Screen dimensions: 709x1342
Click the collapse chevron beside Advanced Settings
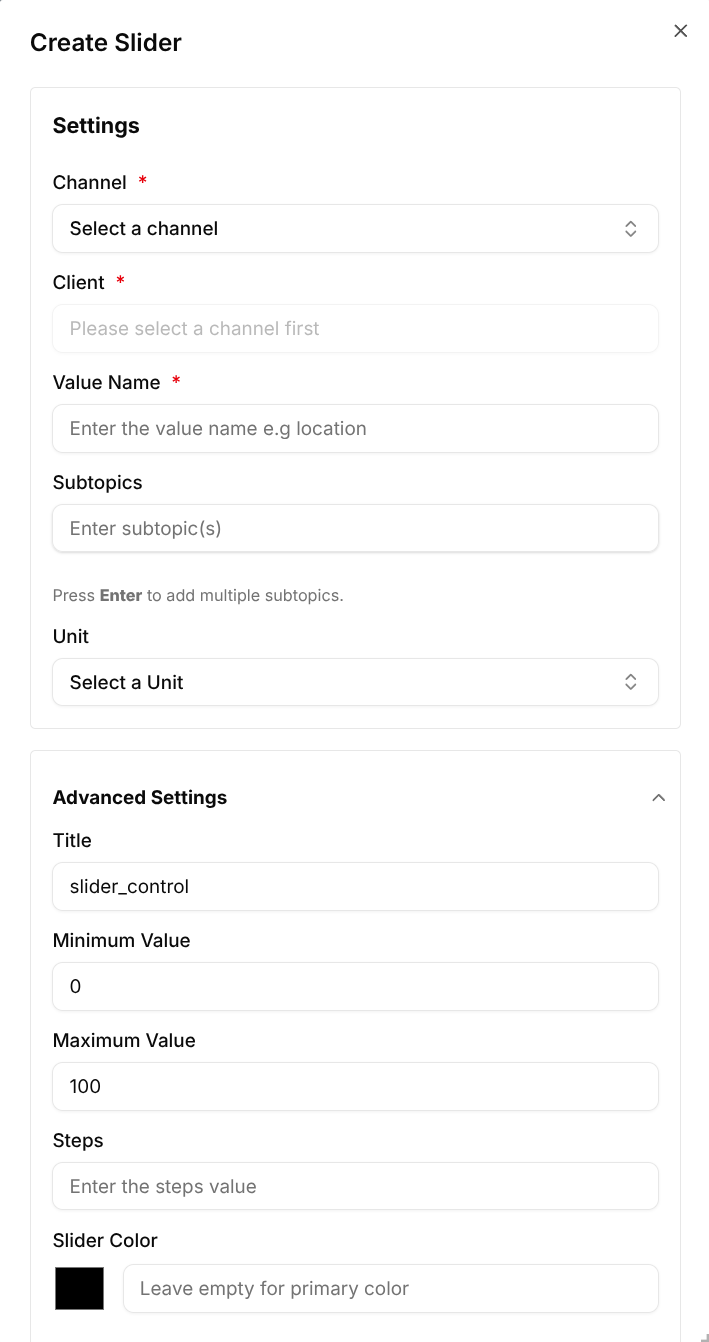pos(658,797)
